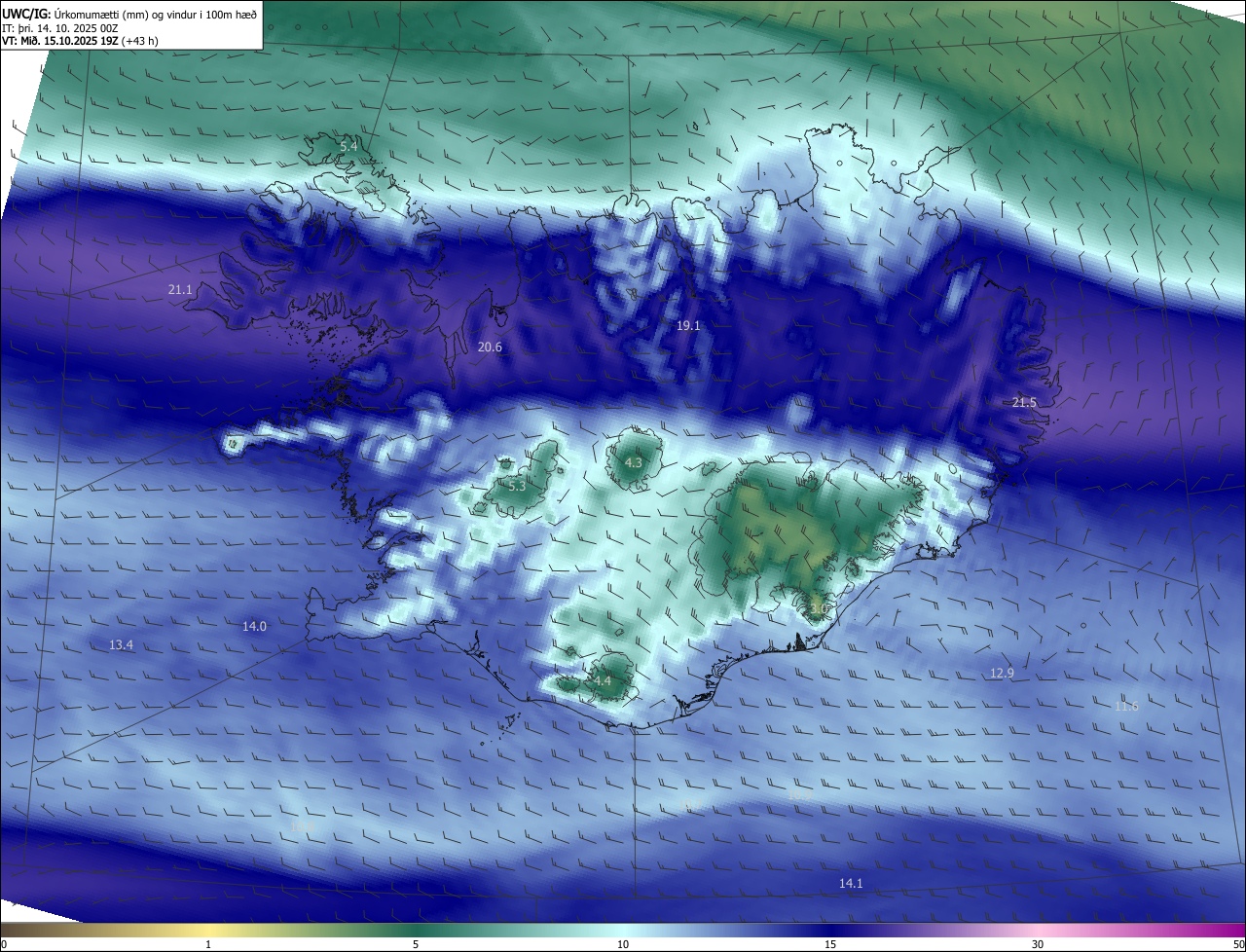The height and width of the screenshot is (952, 1246).
Task: Click the 4.3 value label on the Hofsjökull glacier
Action: click(x=633, y=462)
